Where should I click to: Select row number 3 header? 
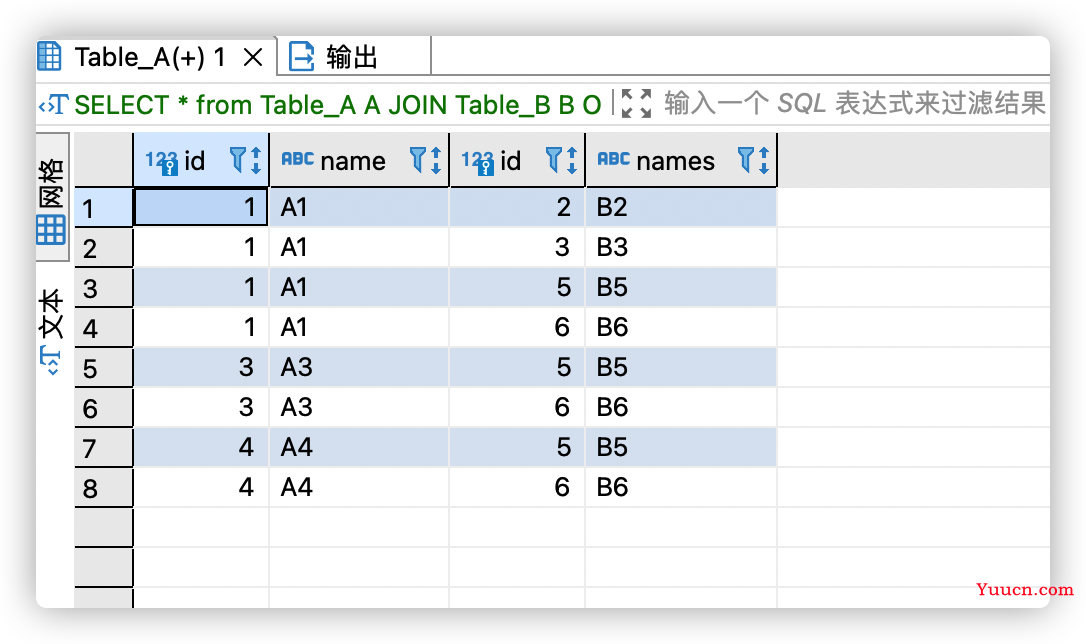[x=103, y=288]
